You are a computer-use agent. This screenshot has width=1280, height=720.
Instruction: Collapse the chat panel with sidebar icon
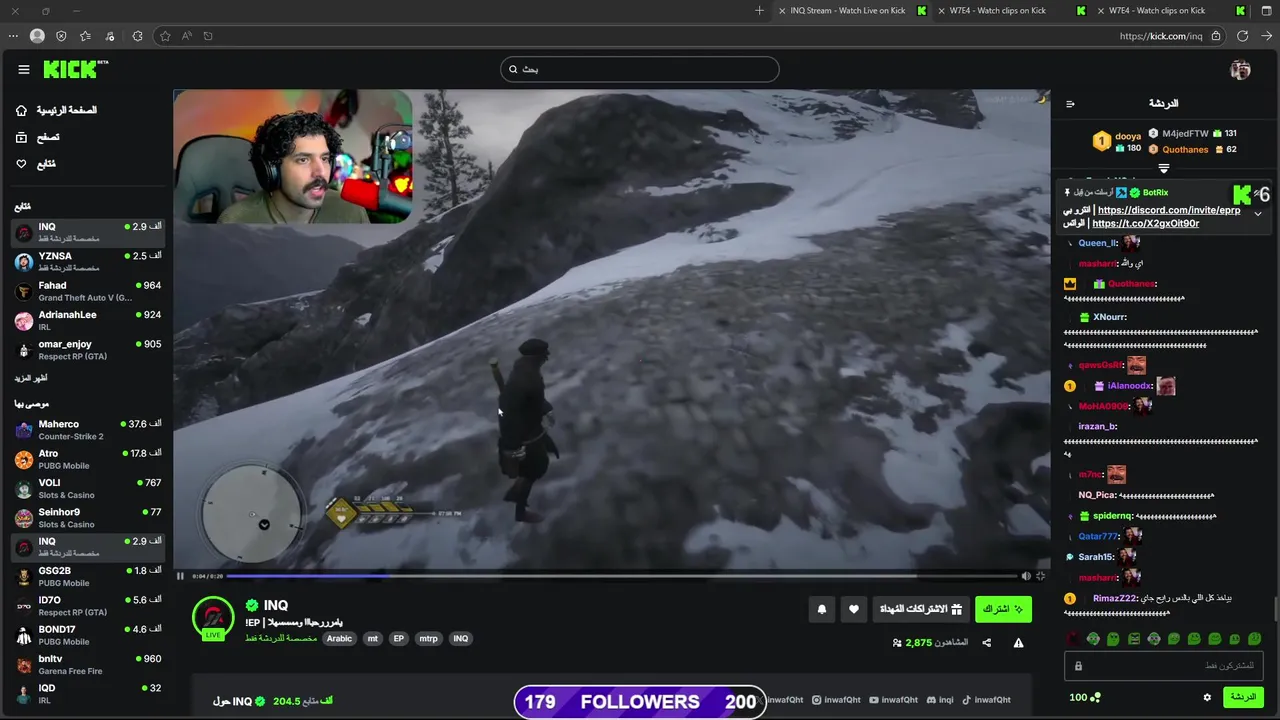(x=1070, y=103)
